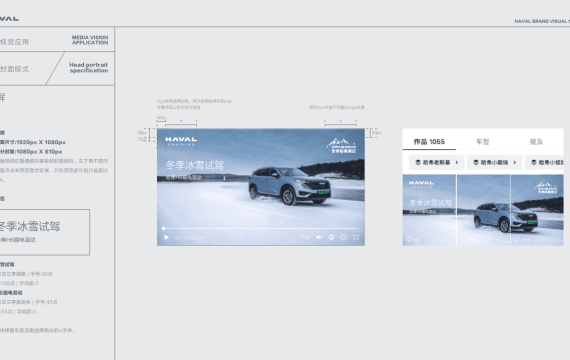Open the right grid thumbnail with the mountain logo
Image resolution: width=570 pixels, height=360 pixels.
pos(537,210)
